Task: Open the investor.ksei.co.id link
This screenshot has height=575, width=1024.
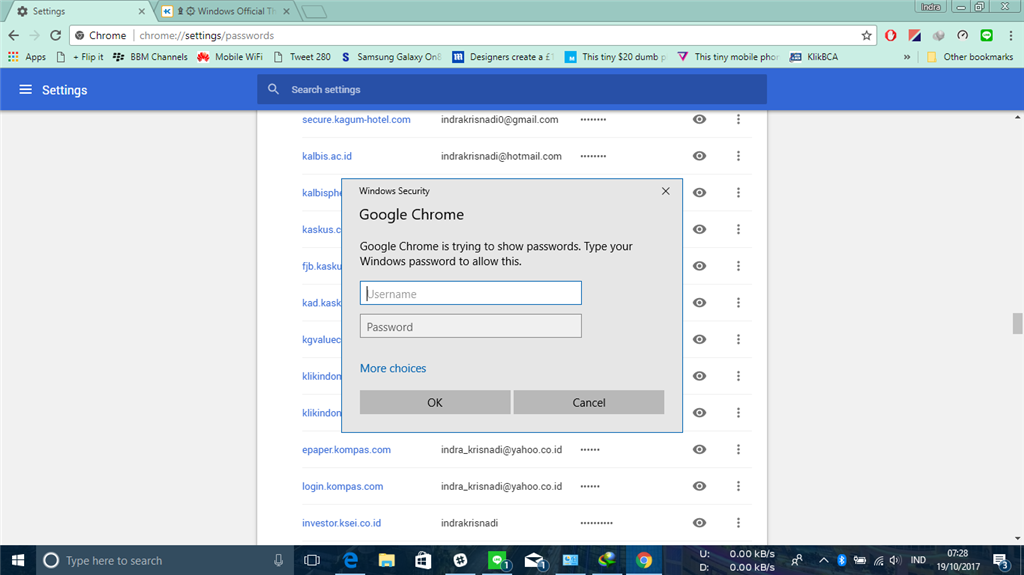Action: pos(341,523)
